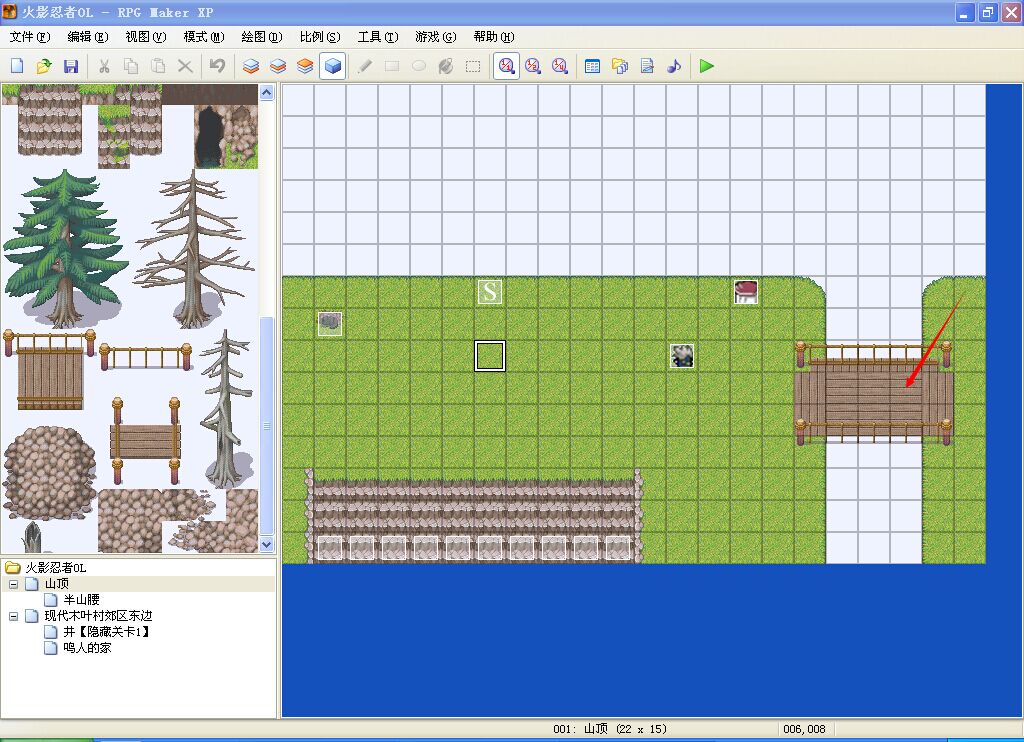Collapse the 现代木叶村郊区东边 tree node

13,616
